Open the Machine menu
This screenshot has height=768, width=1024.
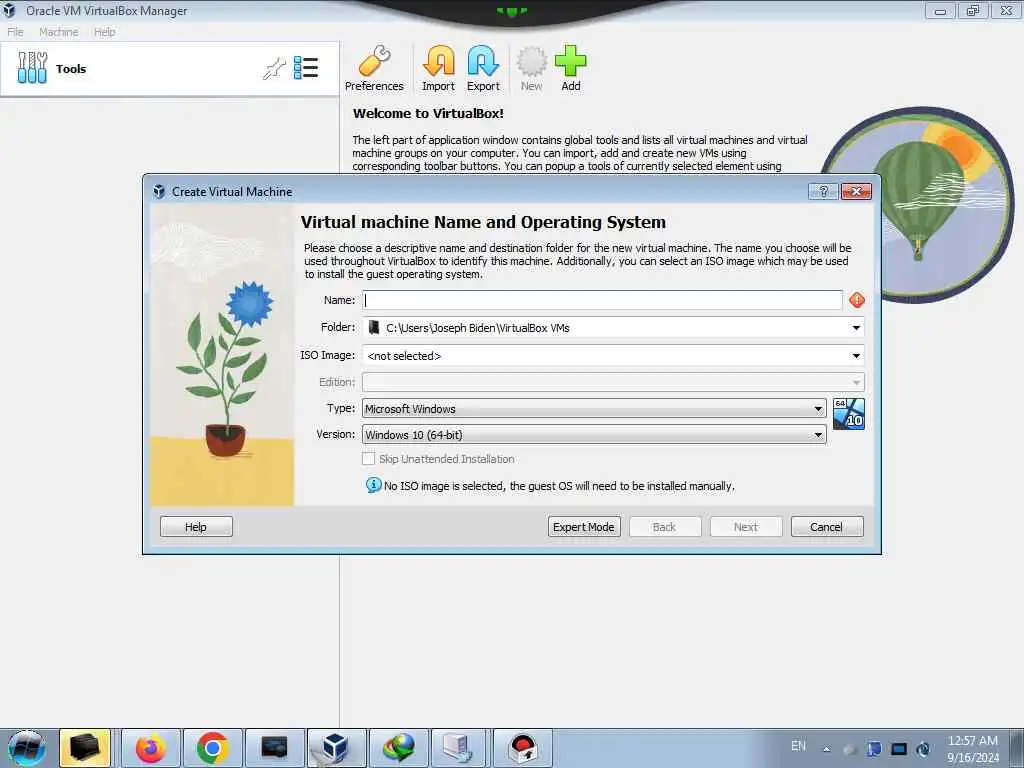pos(59,31)
